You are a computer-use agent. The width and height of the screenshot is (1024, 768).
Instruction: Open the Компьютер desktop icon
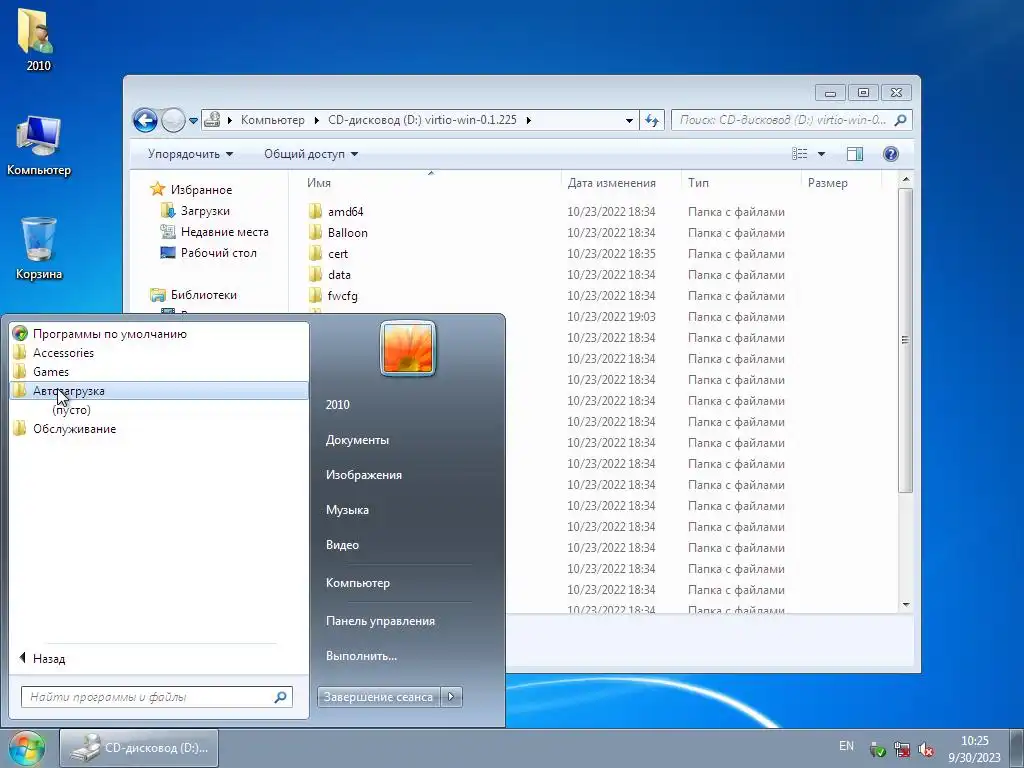pos(39,146)
